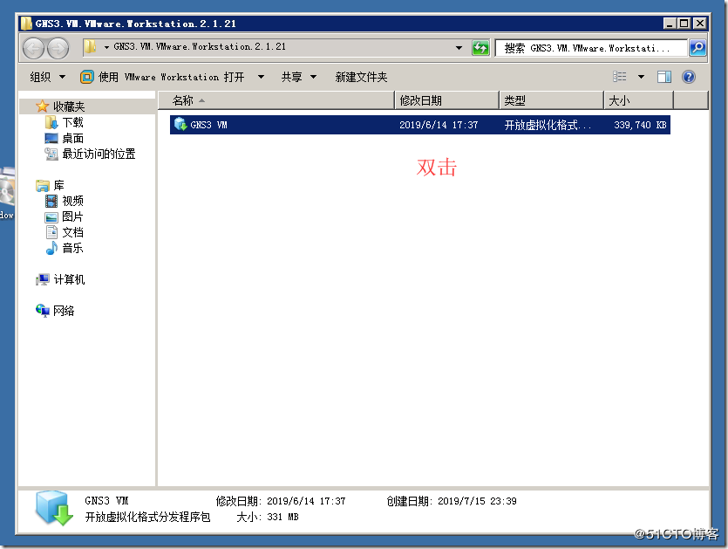Click the search magnifier button
Image resolution: width=728 pixels, height=549 pixels.
tap(698, 47)
